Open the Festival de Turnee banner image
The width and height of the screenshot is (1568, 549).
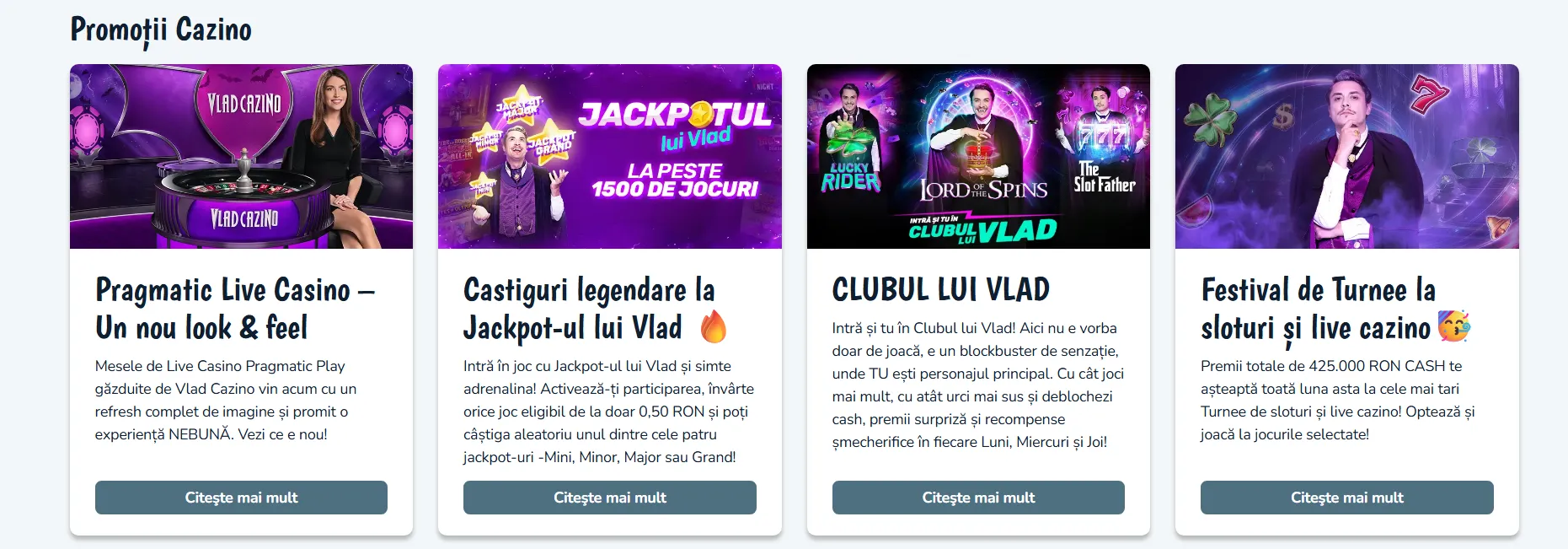tap(1347, 156)
